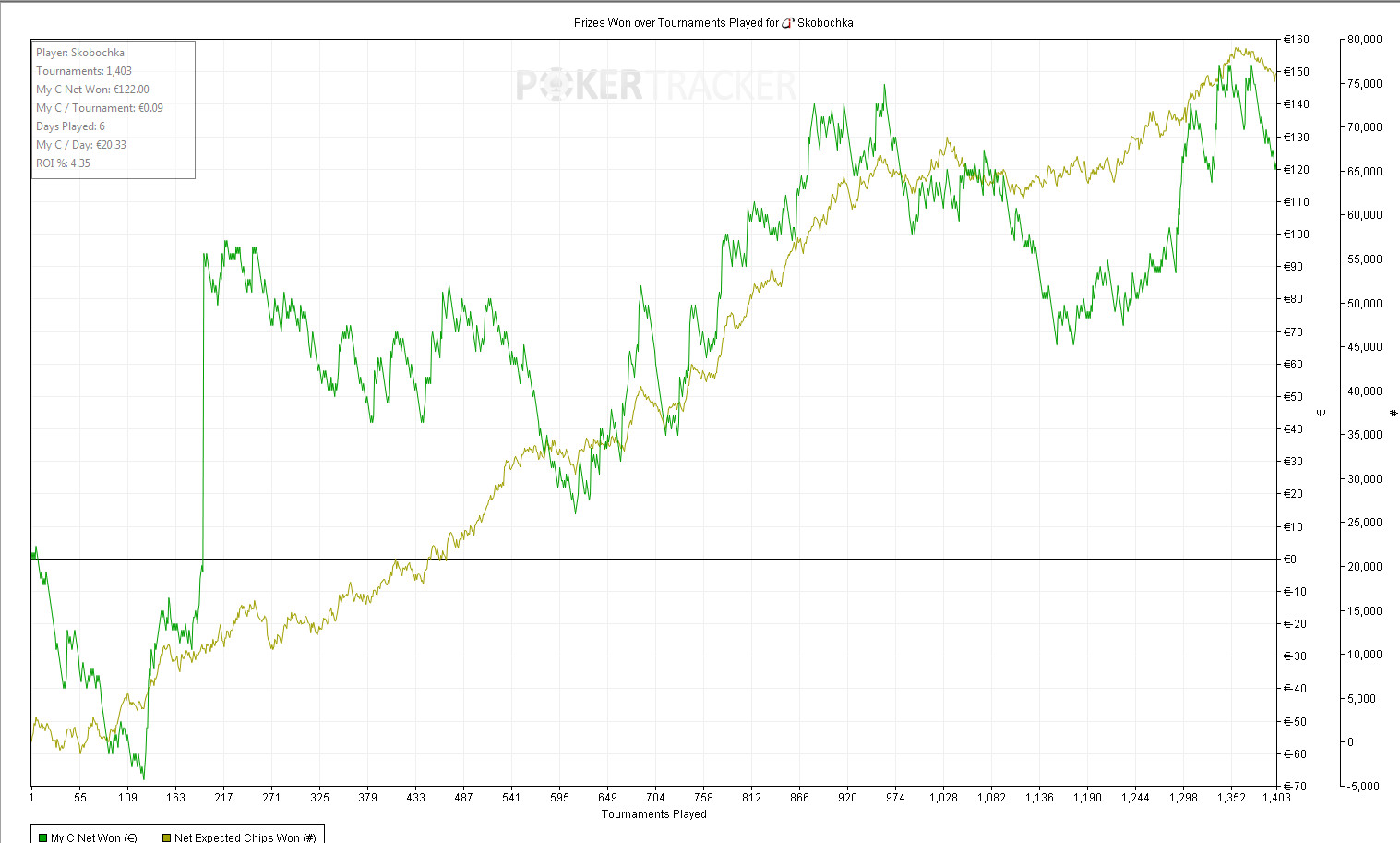Click the My C / Tournament: €0.09 line
1400x843 pixels.
(x=100, y=108)
